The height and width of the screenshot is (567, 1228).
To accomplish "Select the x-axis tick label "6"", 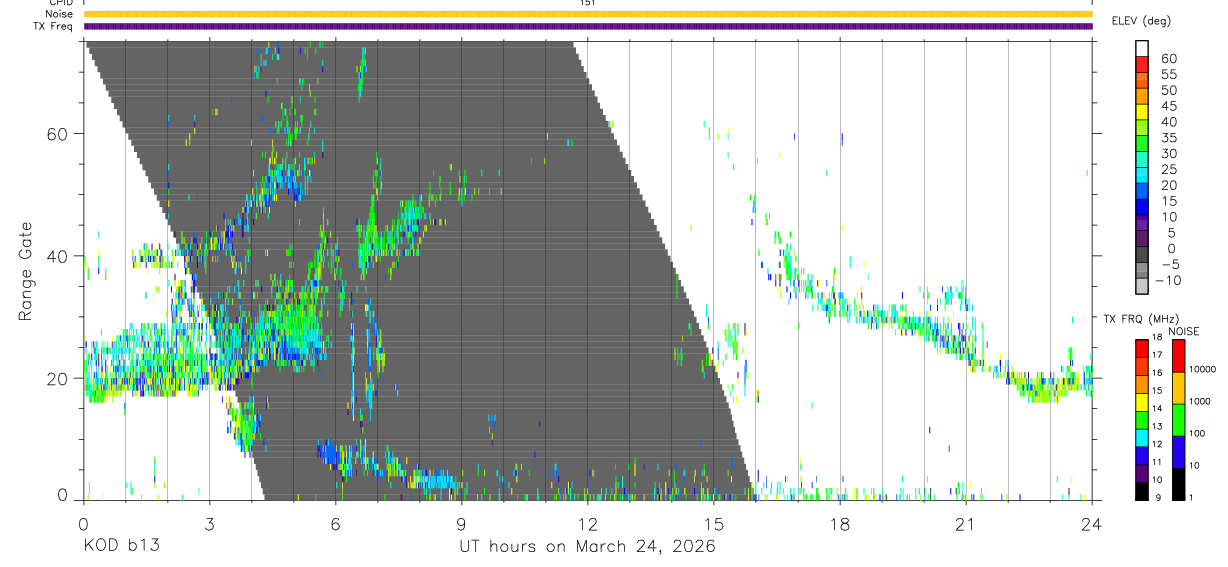I will point(335,523).
